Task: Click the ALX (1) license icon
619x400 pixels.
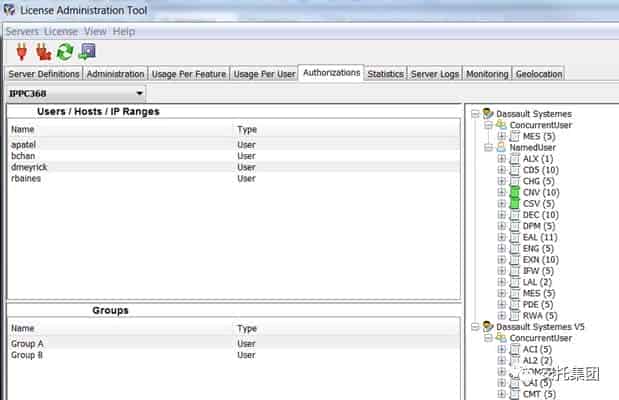Action: coord(515,159)
